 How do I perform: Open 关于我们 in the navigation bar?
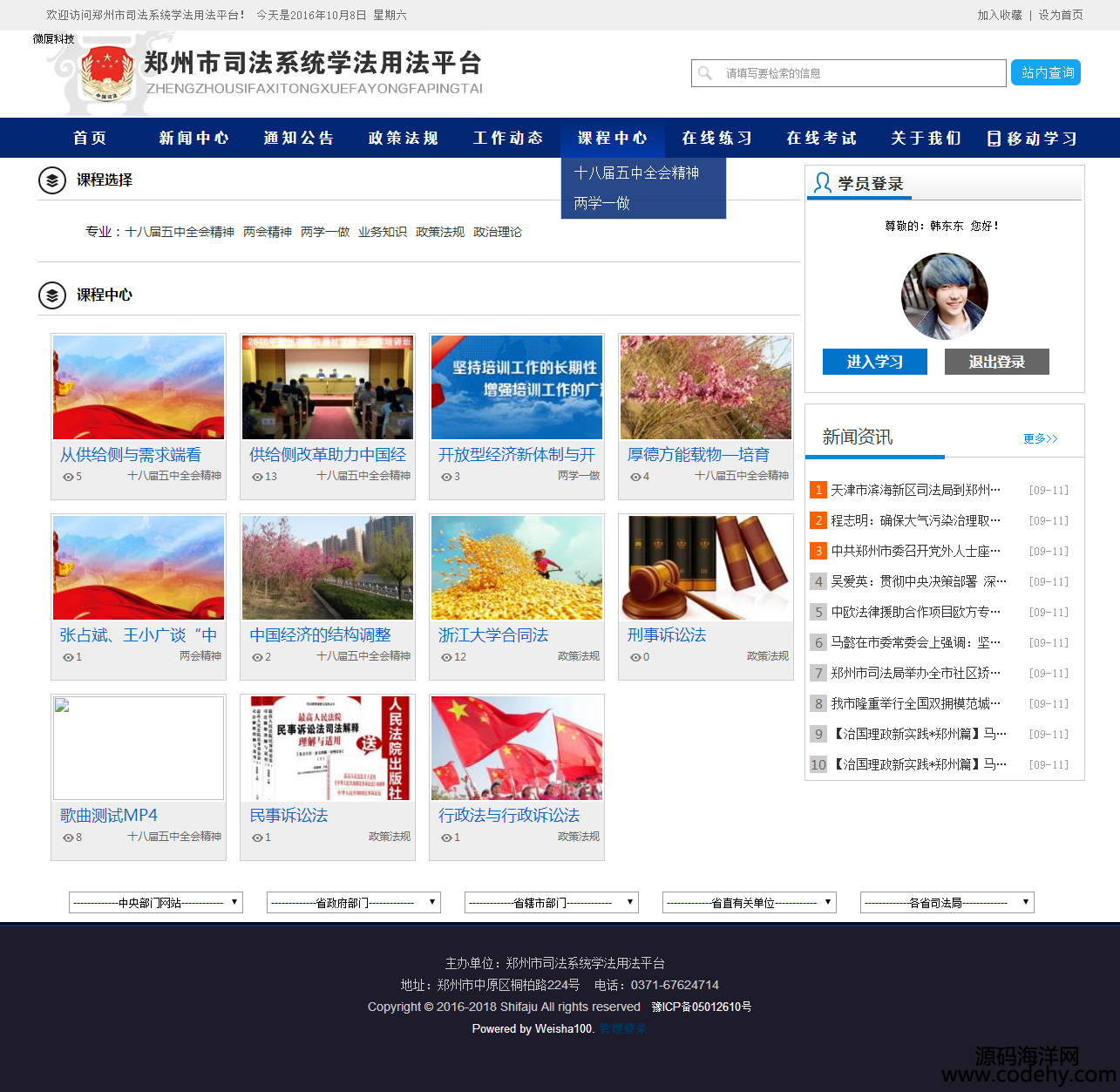pos(927,138)
